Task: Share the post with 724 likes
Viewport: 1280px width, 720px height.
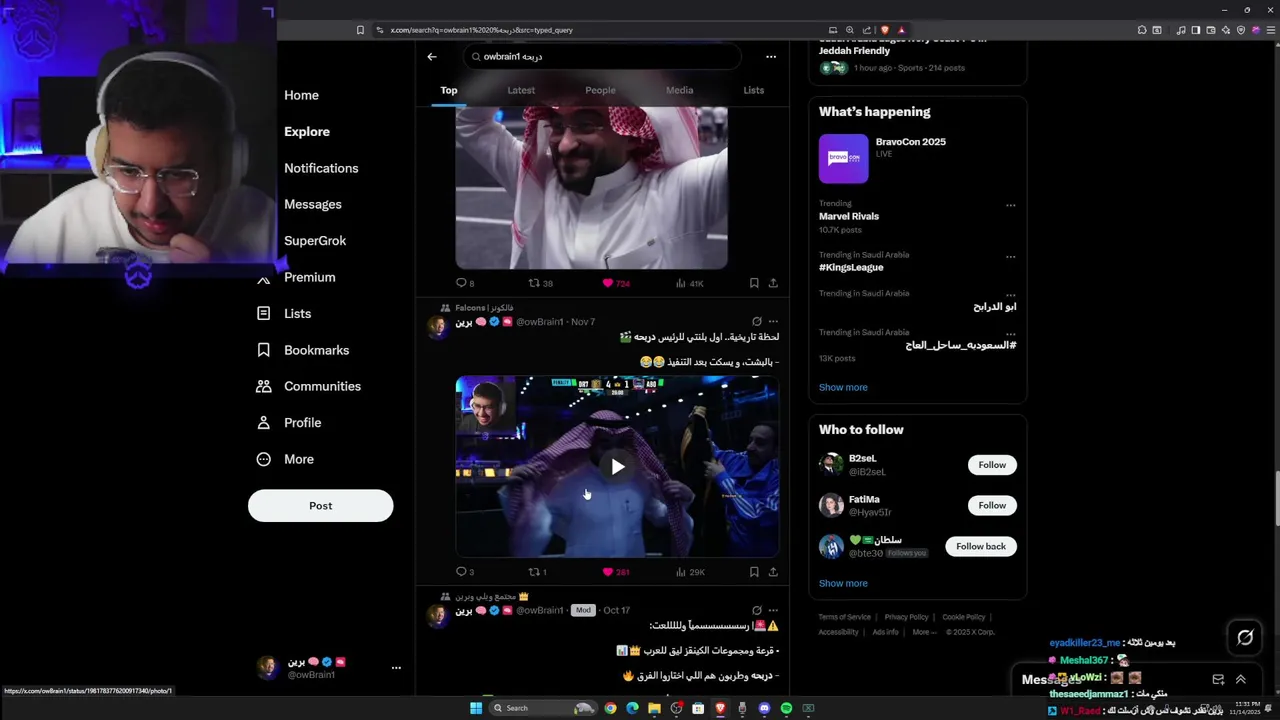Action: point(773,283)
